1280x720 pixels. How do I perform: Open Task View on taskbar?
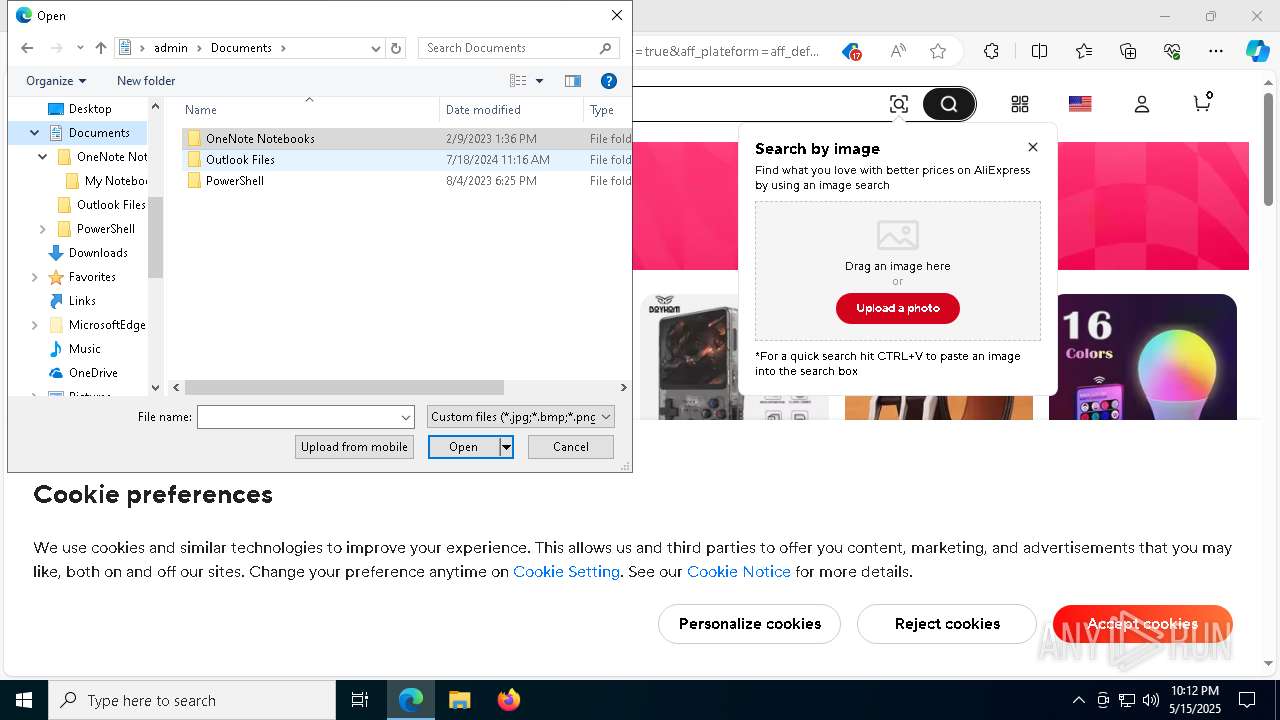(x=360, y=700)
